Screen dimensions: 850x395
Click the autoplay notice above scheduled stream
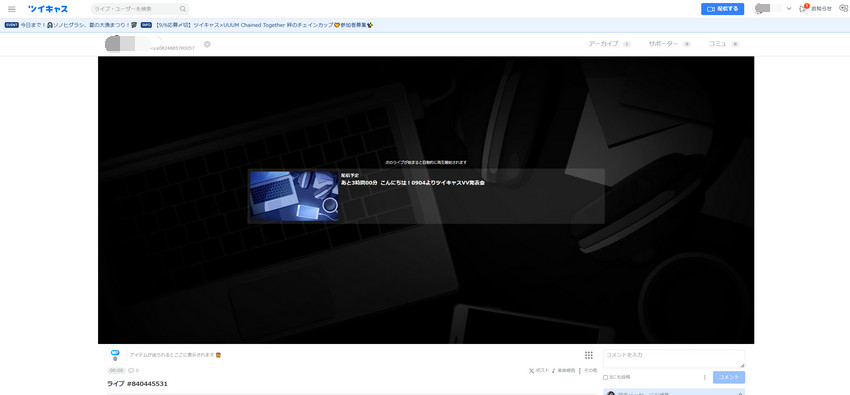[426, 162]
